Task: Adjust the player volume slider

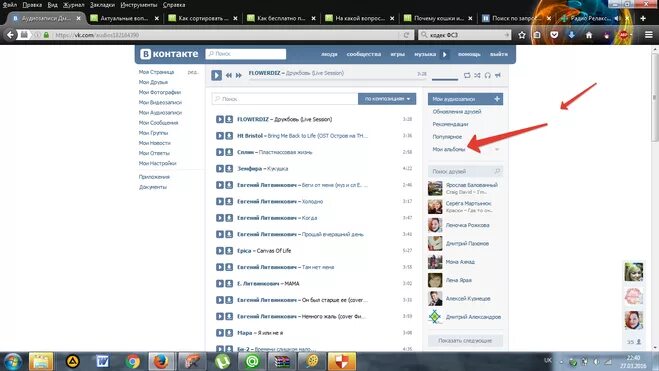Action: click(445, 79)
